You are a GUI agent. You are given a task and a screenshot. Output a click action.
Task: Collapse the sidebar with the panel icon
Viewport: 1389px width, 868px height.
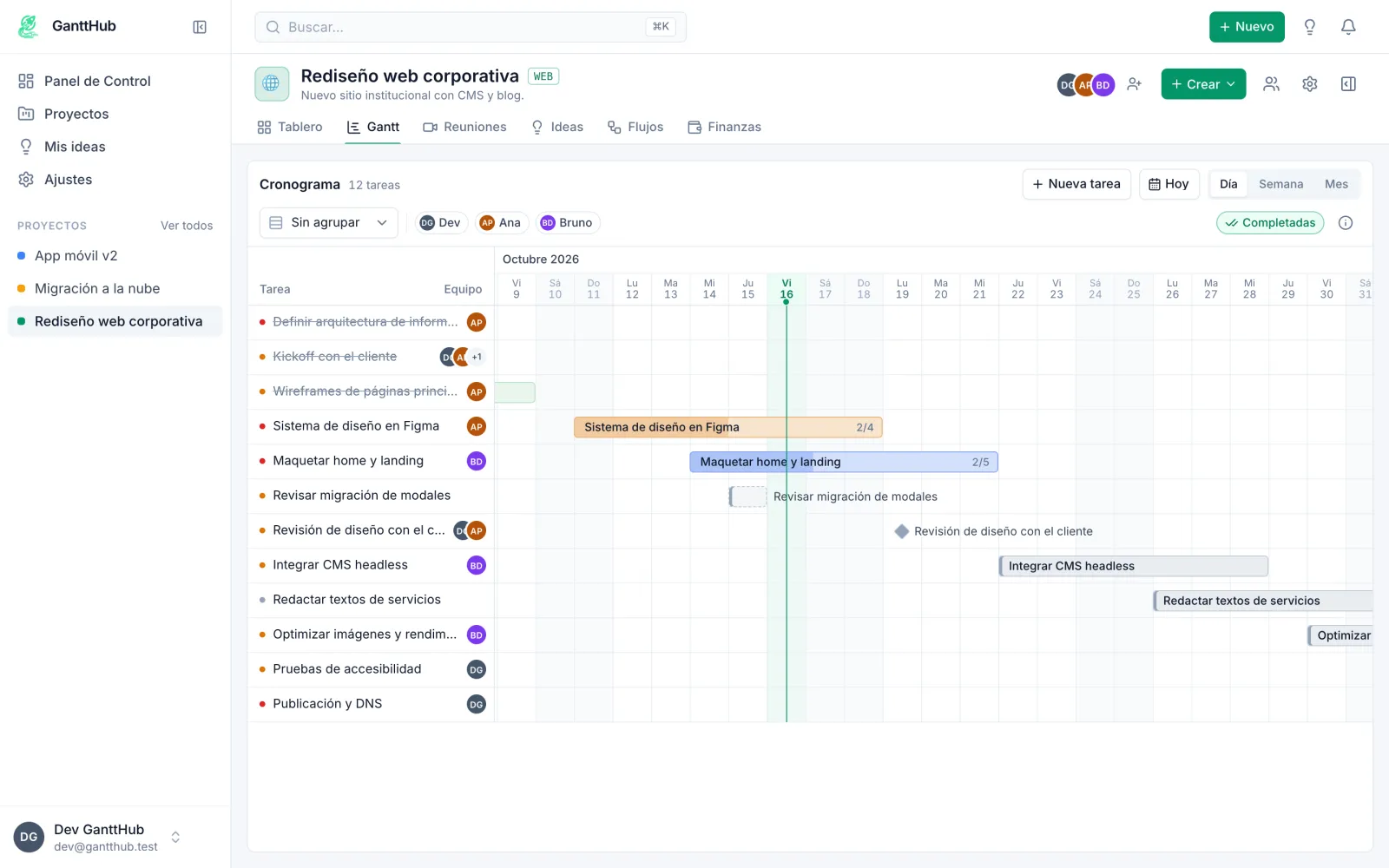(x=200, y=27)
